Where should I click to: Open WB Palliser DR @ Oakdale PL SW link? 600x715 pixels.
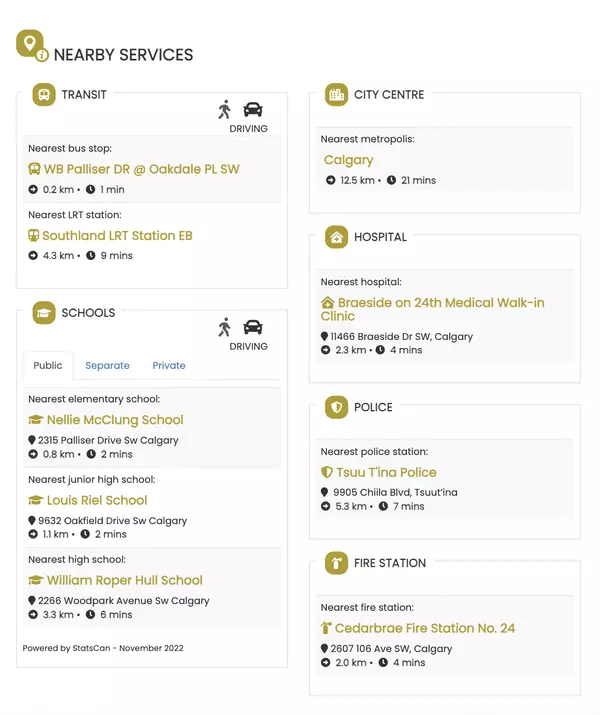click(141, 169)
